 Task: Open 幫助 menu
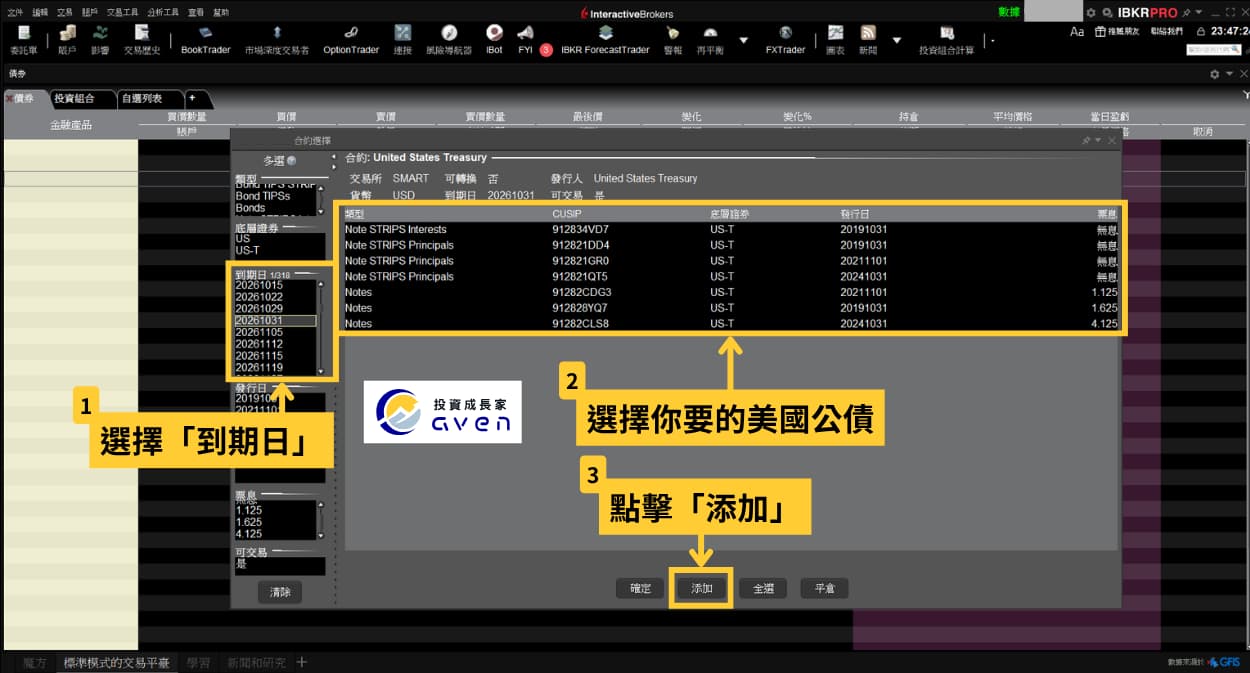coord(221,12)
